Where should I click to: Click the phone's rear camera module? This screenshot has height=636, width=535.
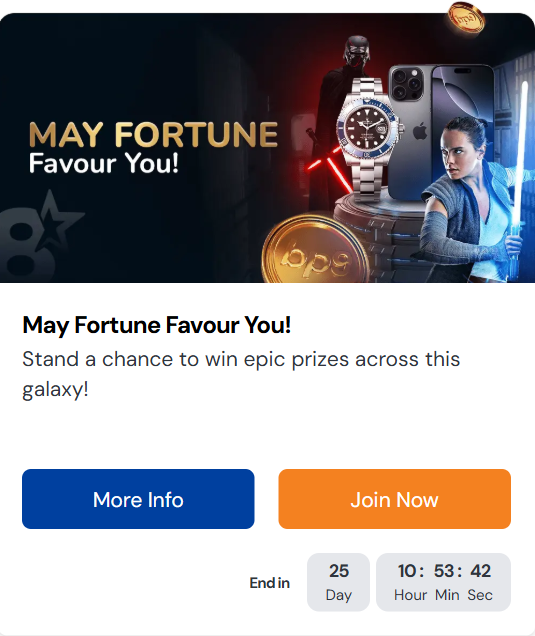coord(408,85)
